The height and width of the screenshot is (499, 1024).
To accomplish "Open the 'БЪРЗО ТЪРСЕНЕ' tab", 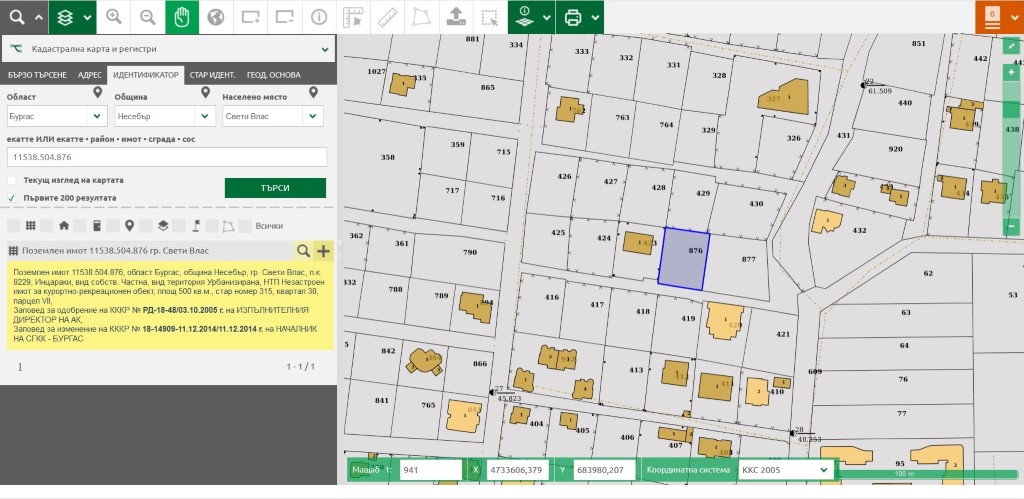I will 38,75.
